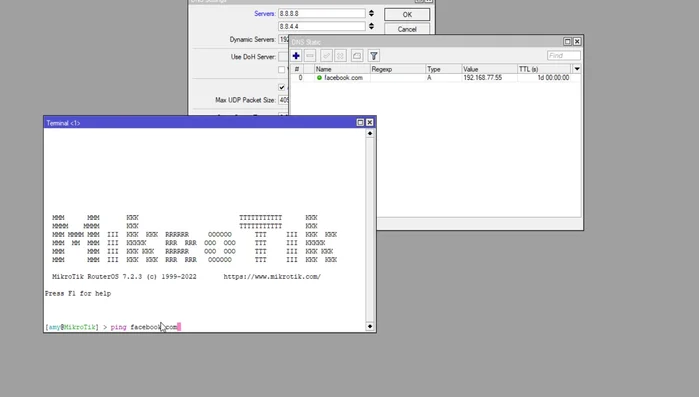Maximize the Terminal <1> window

(360, 123)
